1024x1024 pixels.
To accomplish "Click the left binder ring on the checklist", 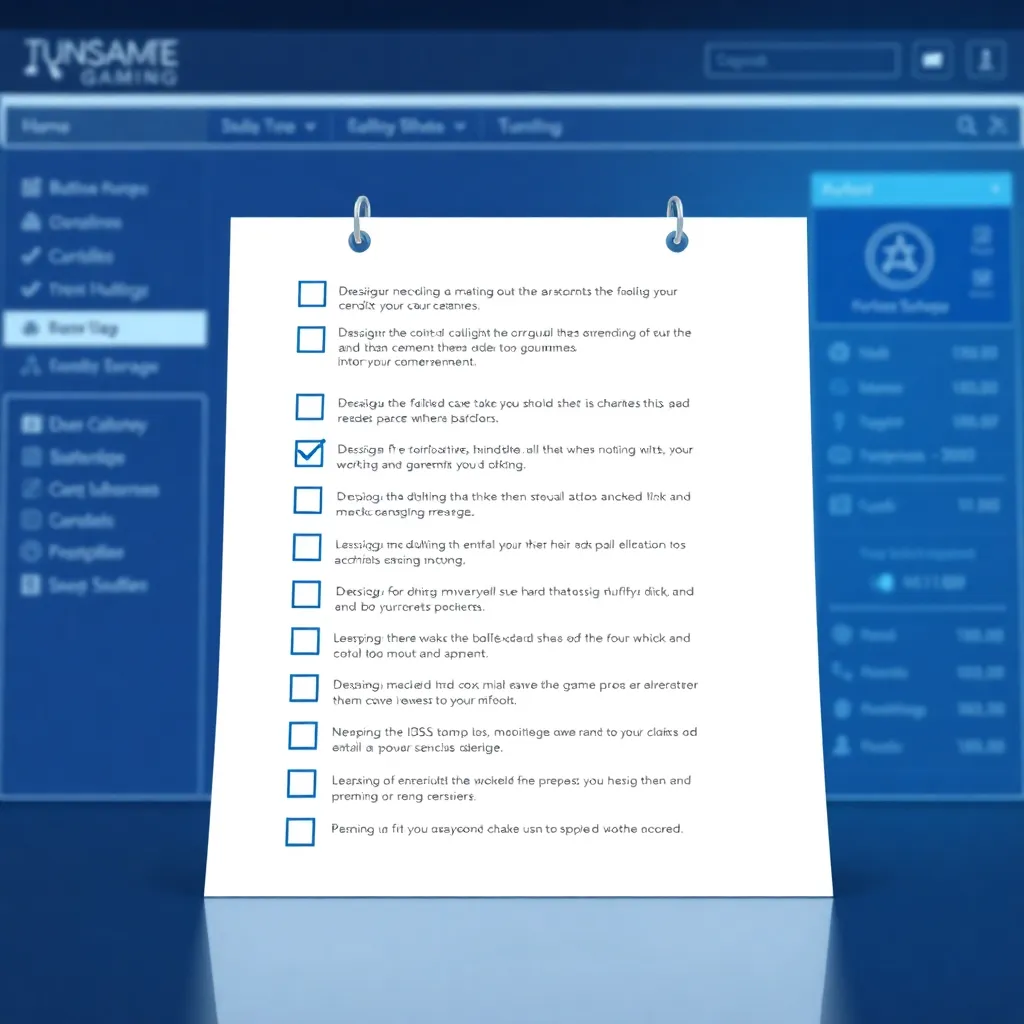I will pyautogui.click(x=360, y=224).
